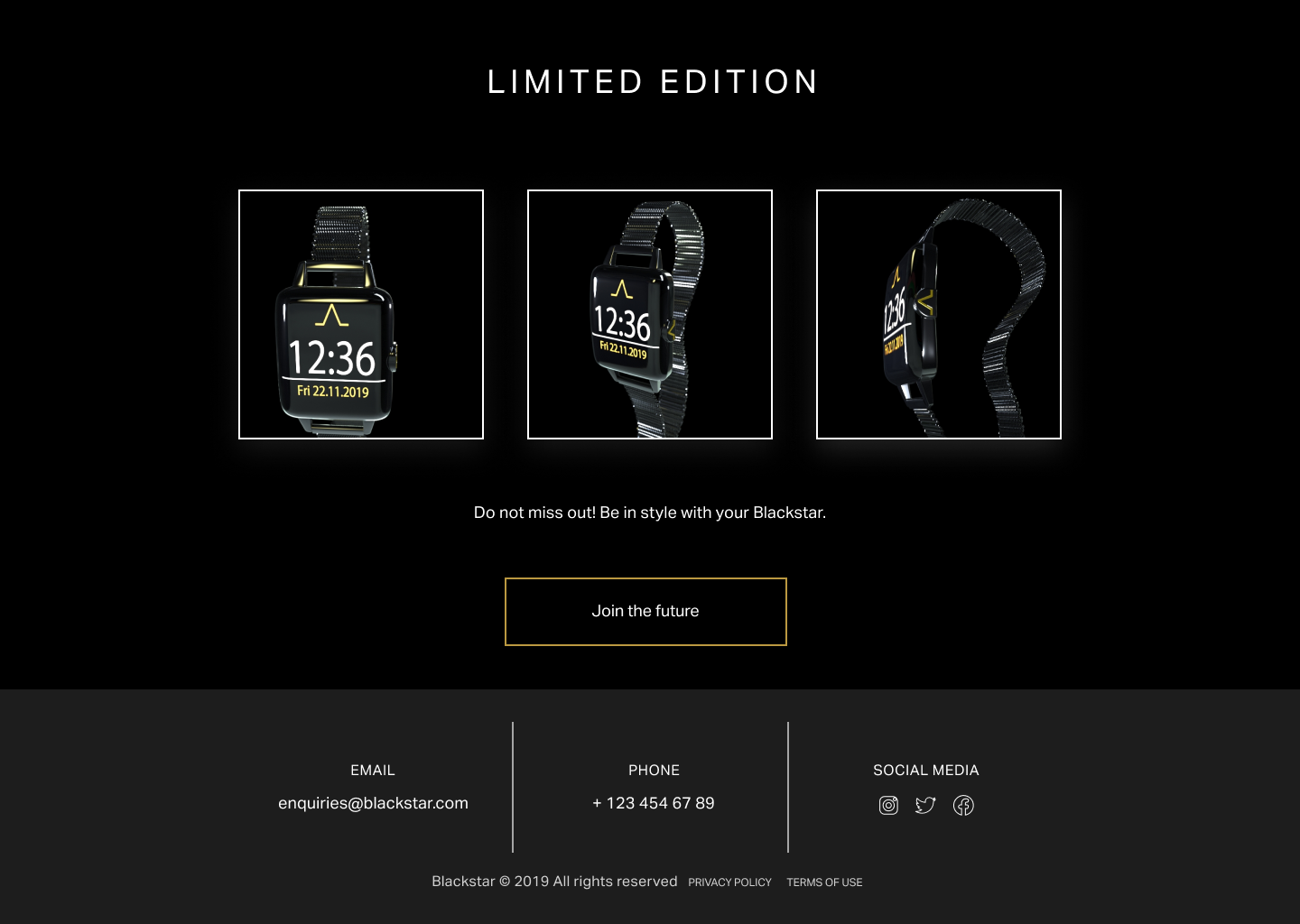Select the front-view watch thumbnail
The image size is (1300, 924).
click(361, 314)
